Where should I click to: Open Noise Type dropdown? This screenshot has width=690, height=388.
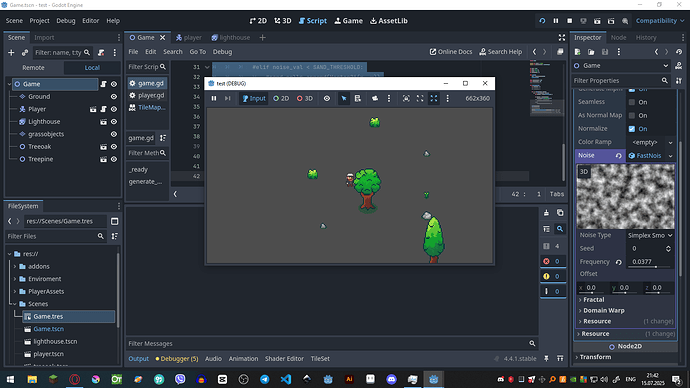(x=650, y=235)
